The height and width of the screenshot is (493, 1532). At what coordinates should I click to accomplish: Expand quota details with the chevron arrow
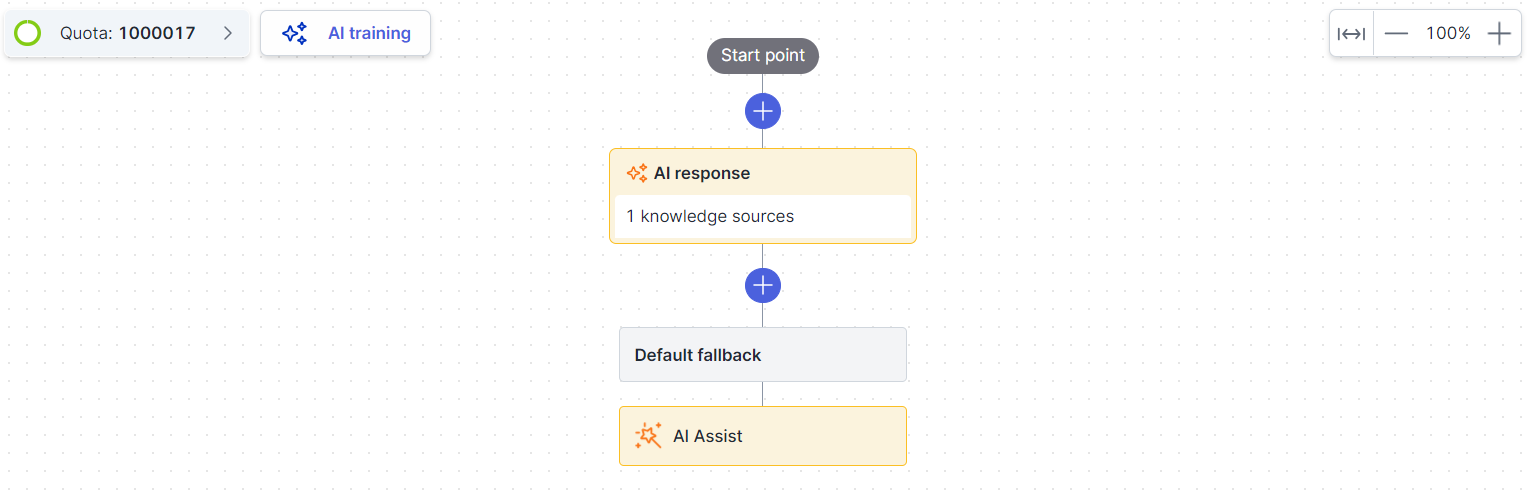(x=228, y=33)
